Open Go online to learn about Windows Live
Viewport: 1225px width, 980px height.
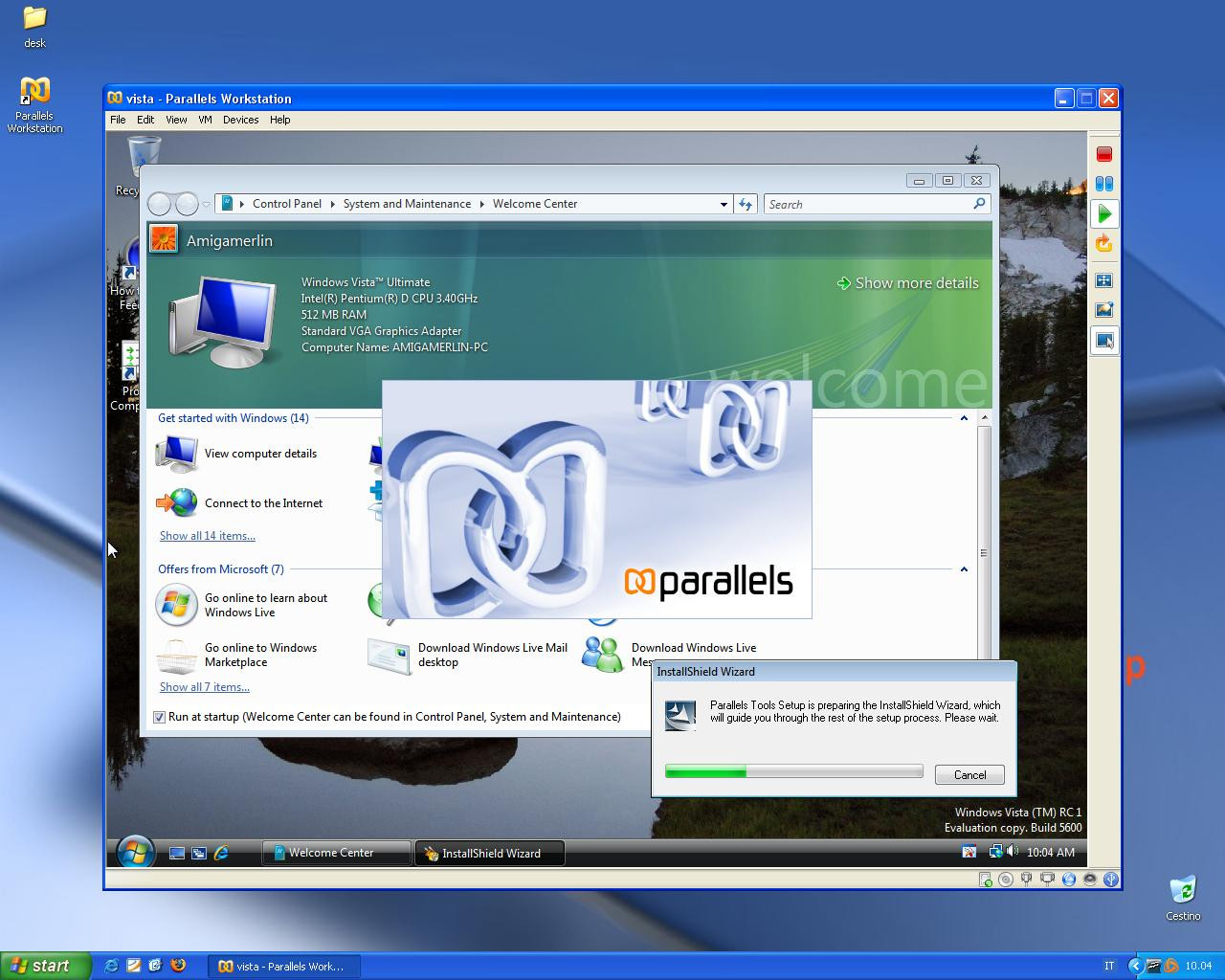pyautogui.click(x=243, y=605)
